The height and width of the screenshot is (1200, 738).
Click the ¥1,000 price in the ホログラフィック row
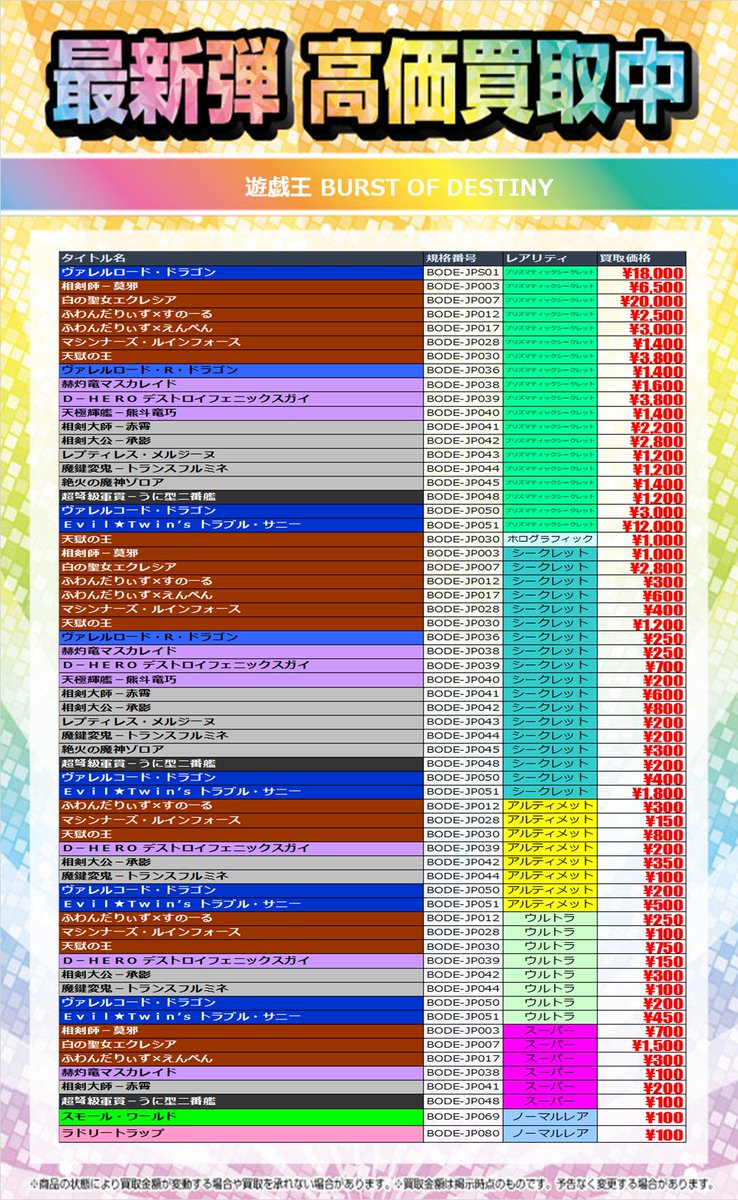click(x=657, y=539)
